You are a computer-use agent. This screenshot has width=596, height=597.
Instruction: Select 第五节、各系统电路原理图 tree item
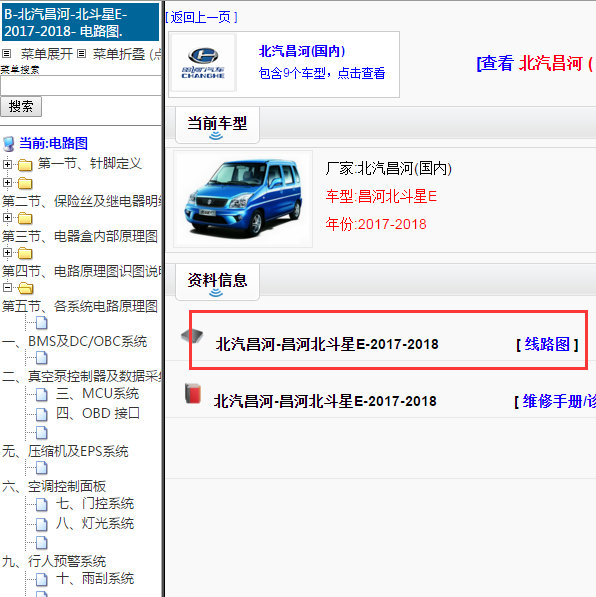[80, 306]
